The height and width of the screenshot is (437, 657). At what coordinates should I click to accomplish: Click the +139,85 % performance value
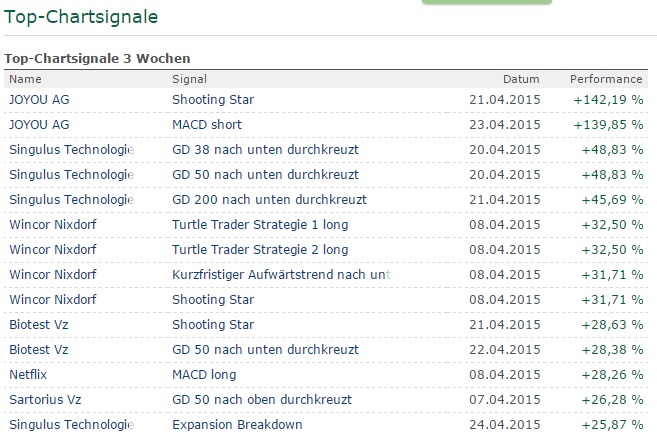point(608,125)
